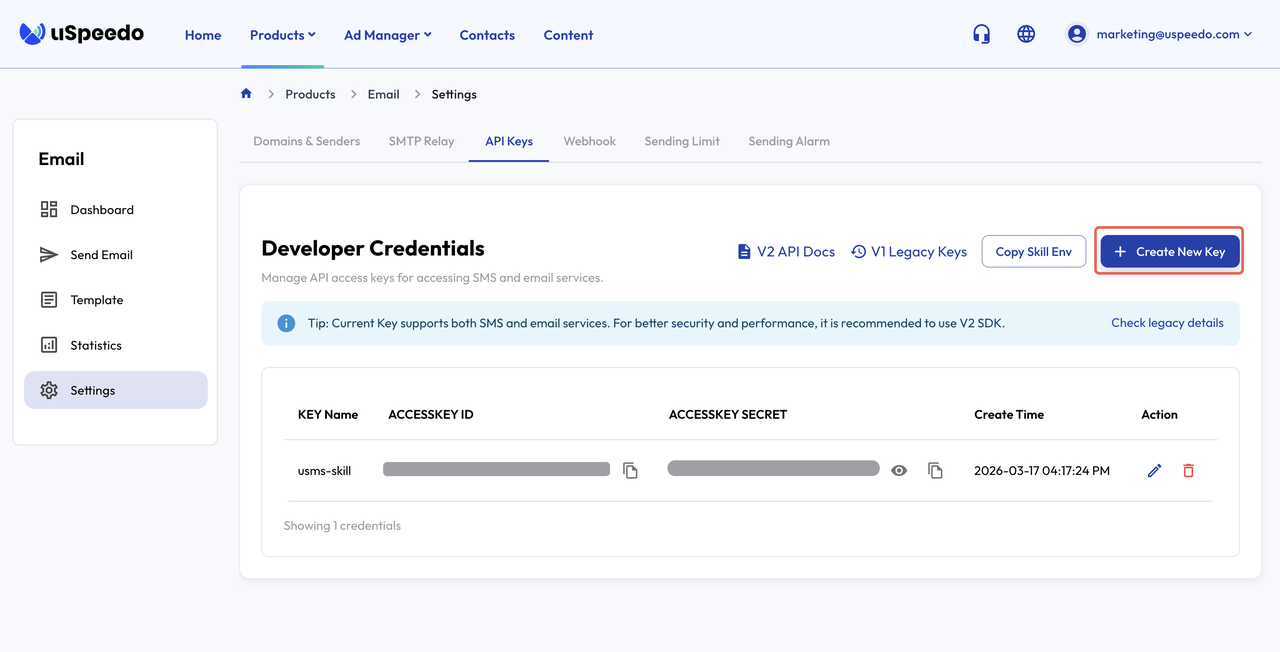The height and width of the screenshot is (652, 1280).
Task: Click Check legacy details link
Action: click(x=1167, y=323)
